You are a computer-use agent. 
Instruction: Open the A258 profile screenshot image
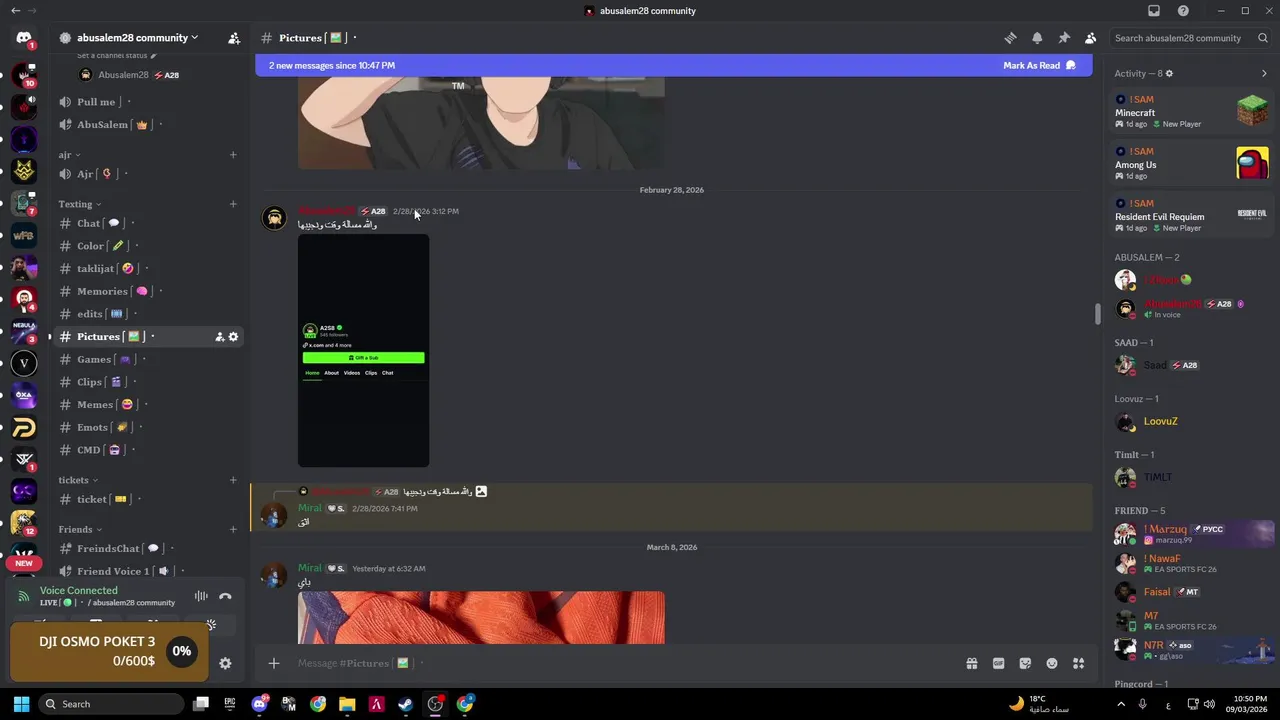click(x=363, y=351)
